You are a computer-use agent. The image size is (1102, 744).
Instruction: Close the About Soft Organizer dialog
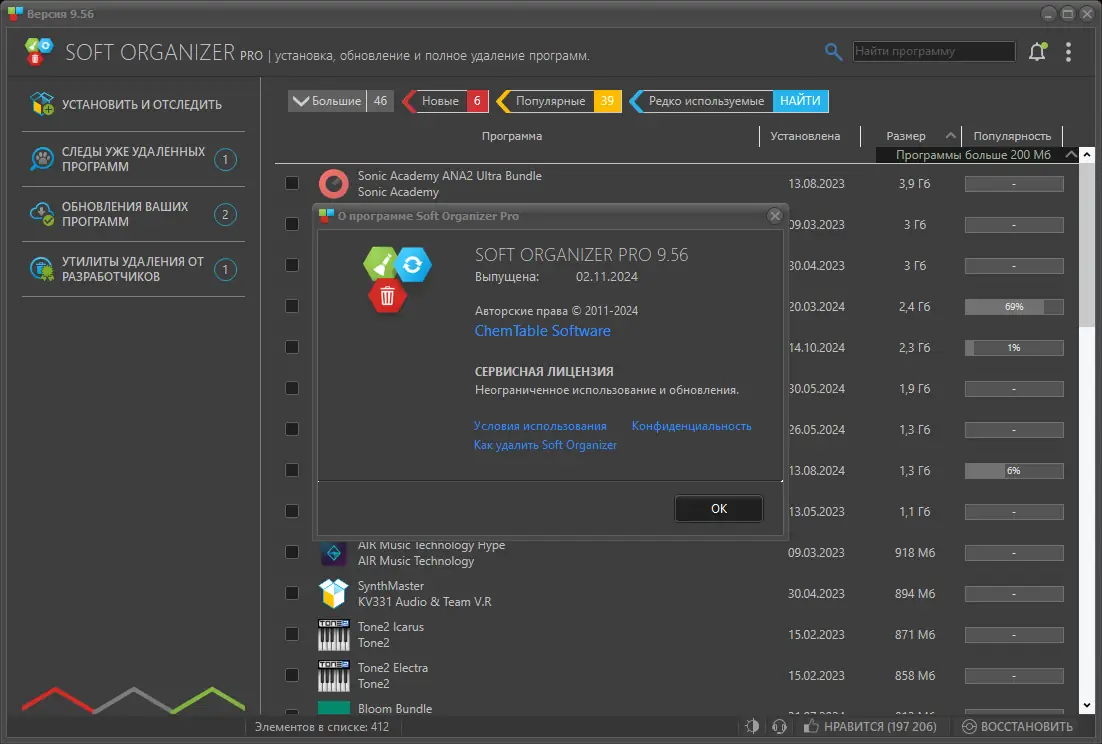774,216
